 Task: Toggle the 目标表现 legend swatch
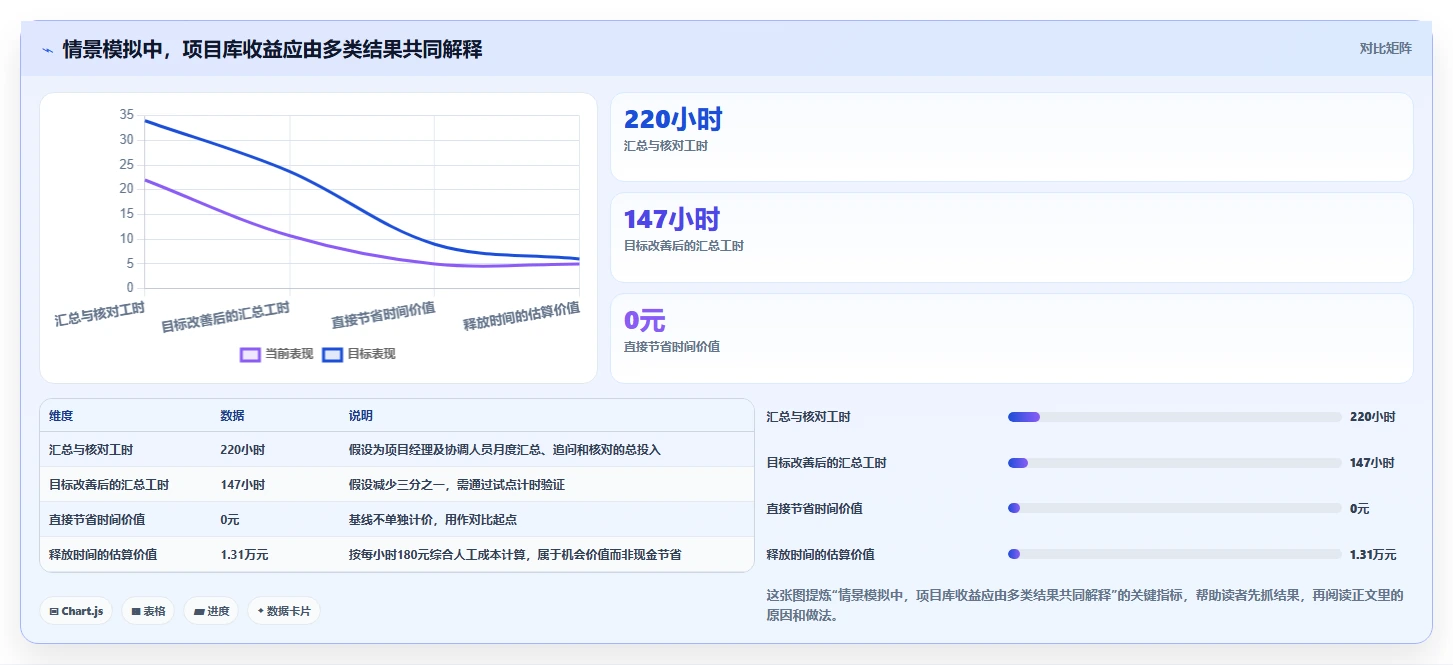[x=332, y=354]
